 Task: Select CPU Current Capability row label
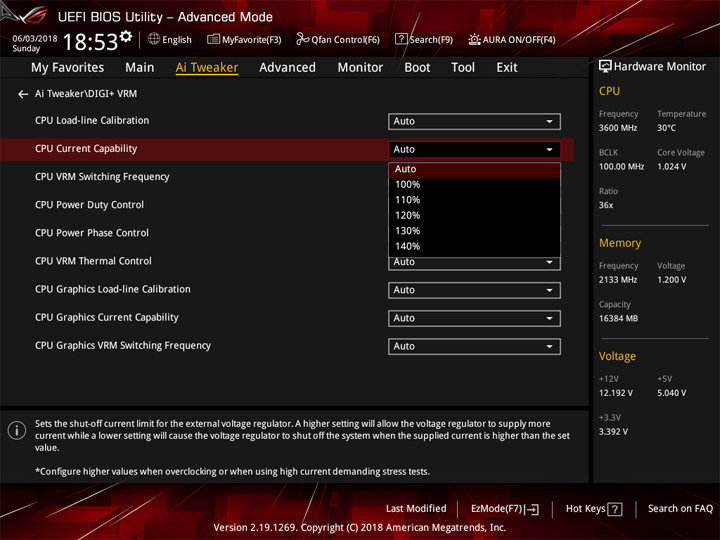click(x=86, y=149)
